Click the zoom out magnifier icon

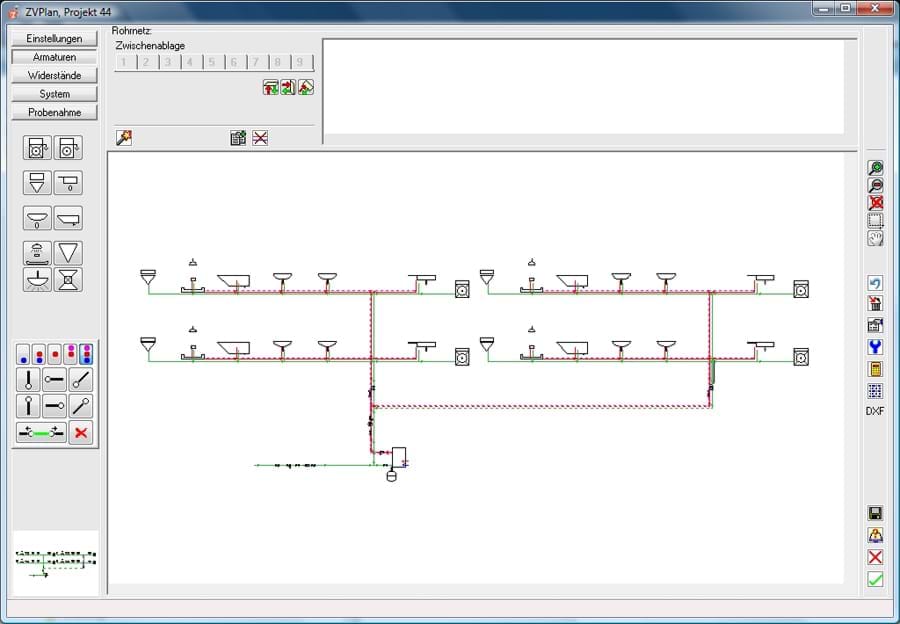coord(875,185)
